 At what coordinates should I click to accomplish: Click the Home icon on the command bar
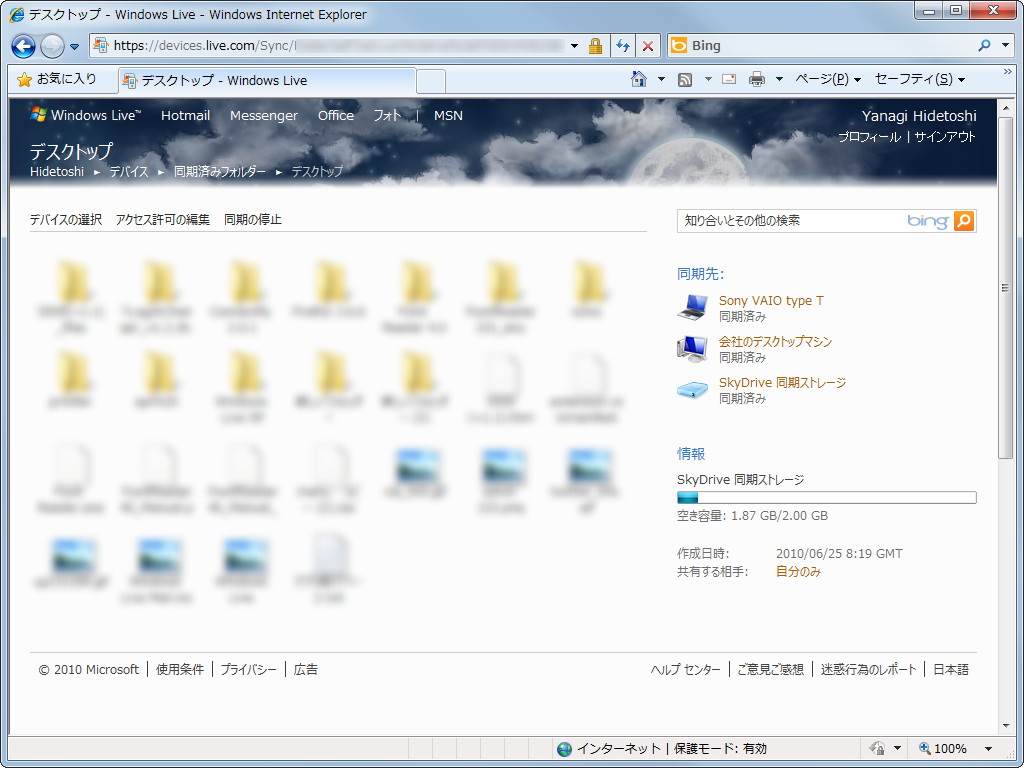tap(638, 80)
